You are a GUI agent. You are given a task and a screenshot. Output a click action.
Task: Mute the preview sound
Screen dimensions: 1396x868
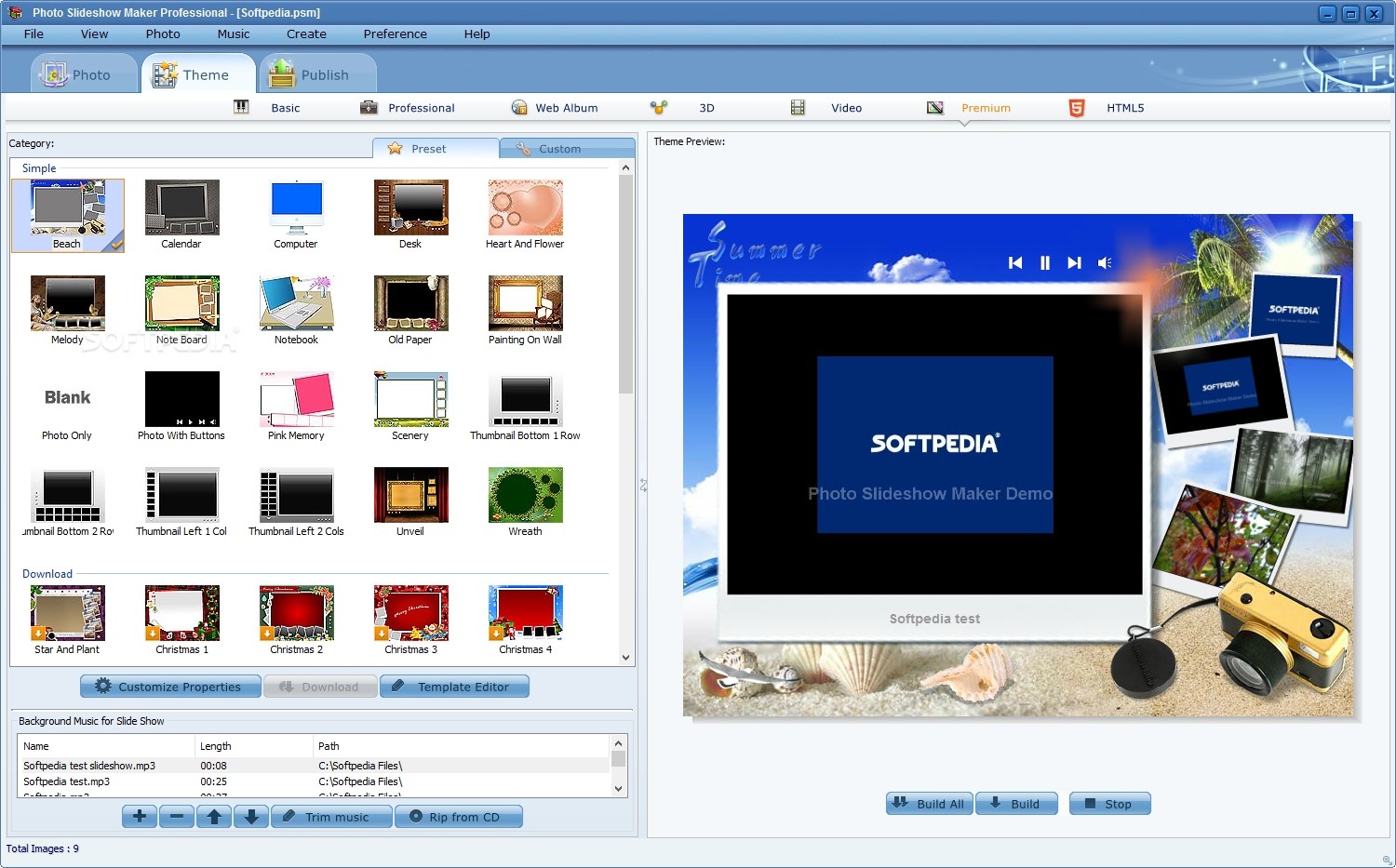pyautogui.click(x=1105, y=263)
